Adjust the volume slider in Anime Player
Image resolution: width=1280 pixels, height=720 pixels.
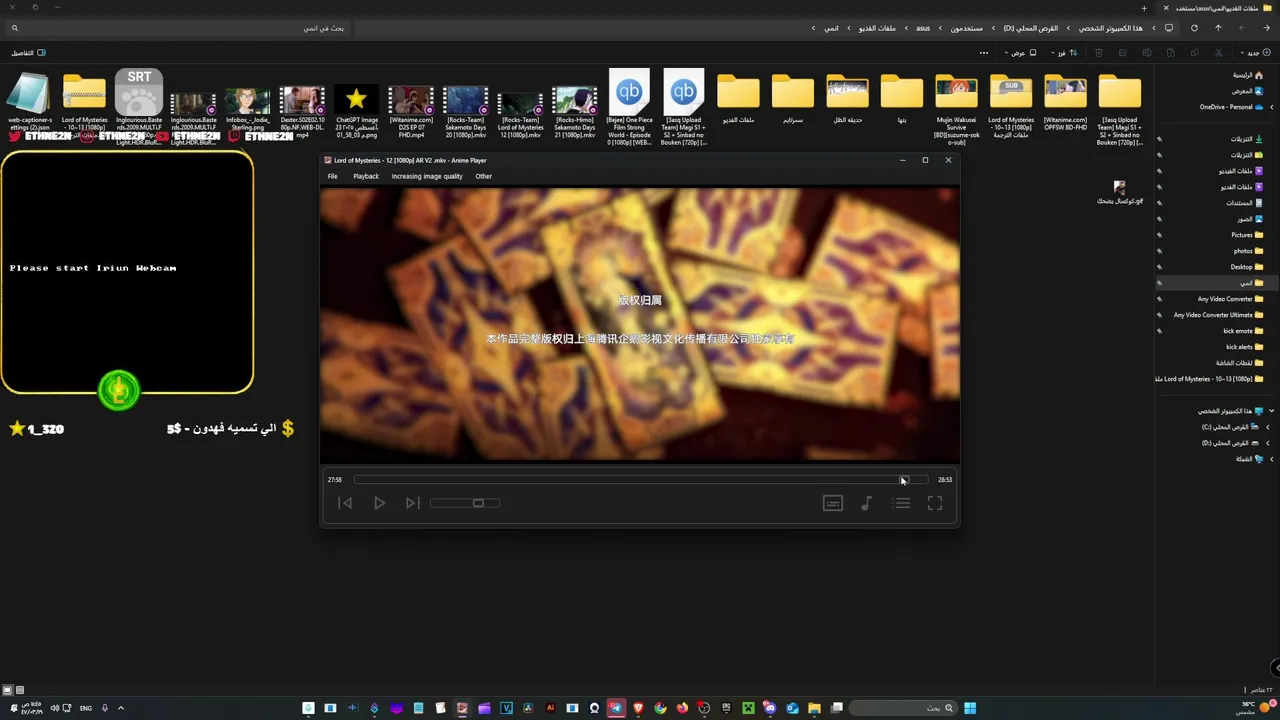[x=465, y=503]
